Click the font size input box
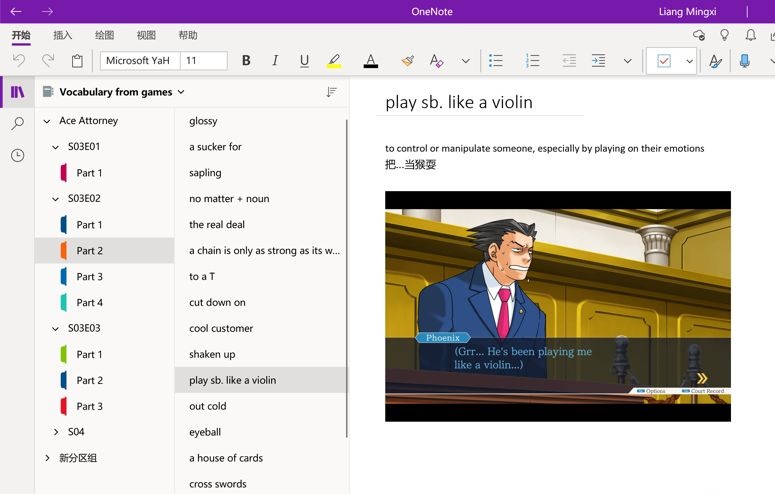Image resolution: width=775 pixels, height=494 pixels. 204,61
